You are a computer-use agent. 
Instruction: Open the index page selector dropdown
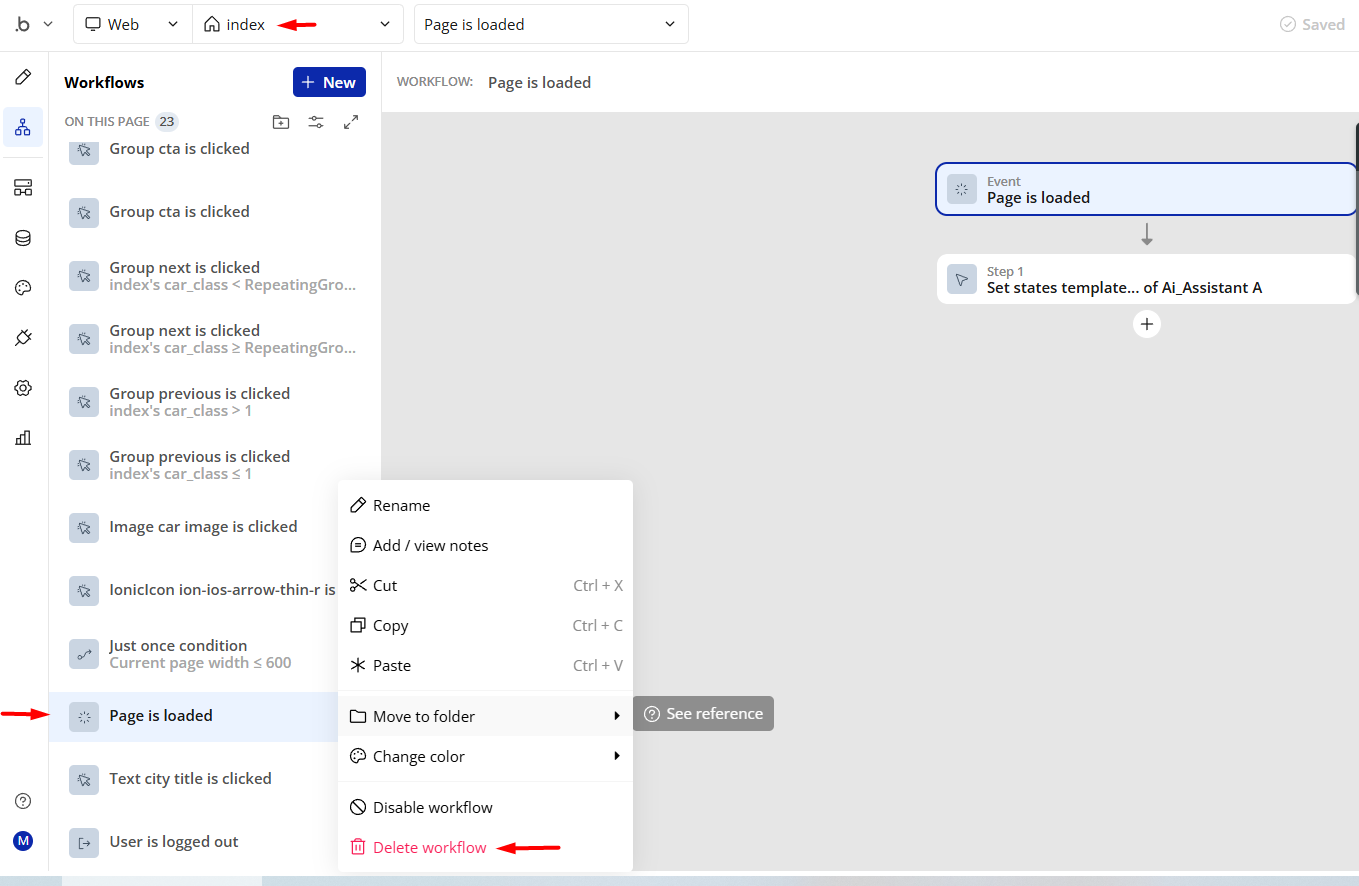pyautogui.click(x=297, y=24)
